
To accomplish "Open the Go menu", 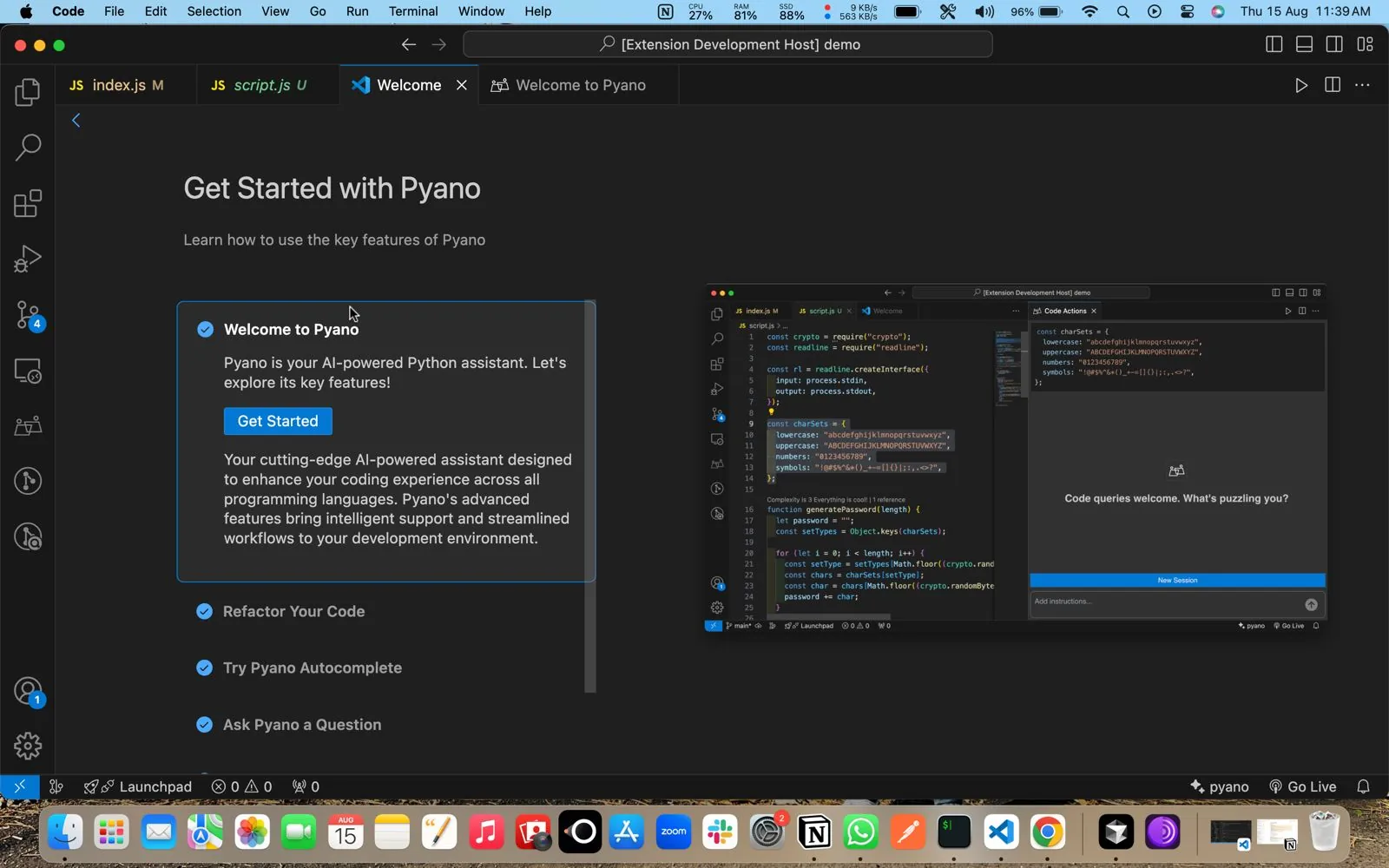I will [x=318, y=11].
